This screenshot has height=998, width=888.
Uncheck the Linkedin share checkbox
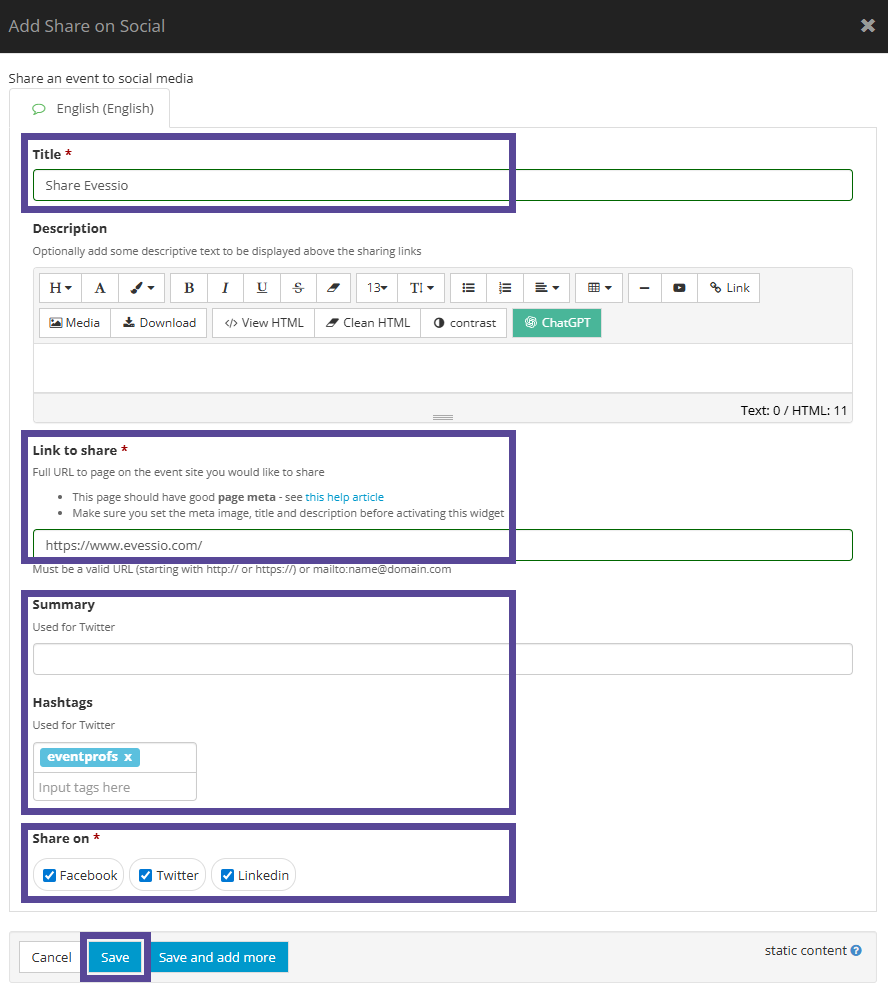(x=227, y=876)
